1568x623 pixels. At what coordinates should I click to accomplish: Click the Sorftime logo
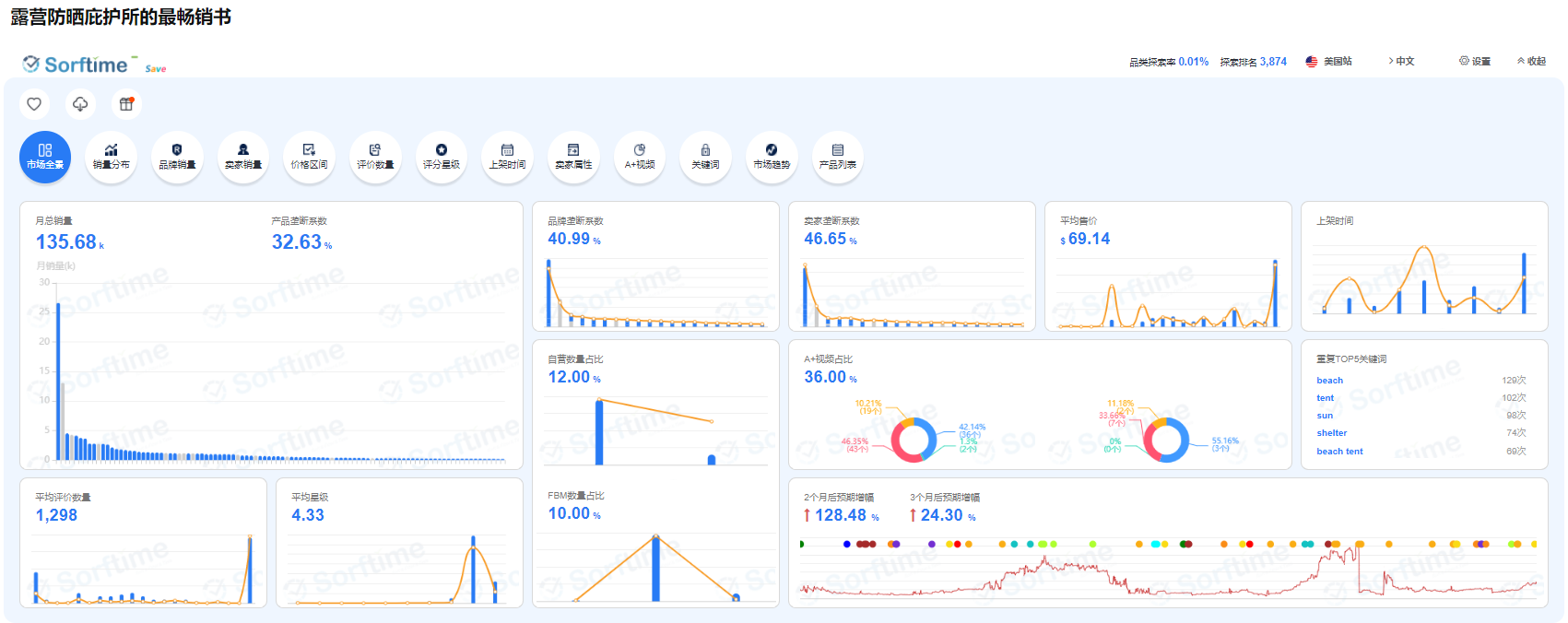tap(77, 65)
